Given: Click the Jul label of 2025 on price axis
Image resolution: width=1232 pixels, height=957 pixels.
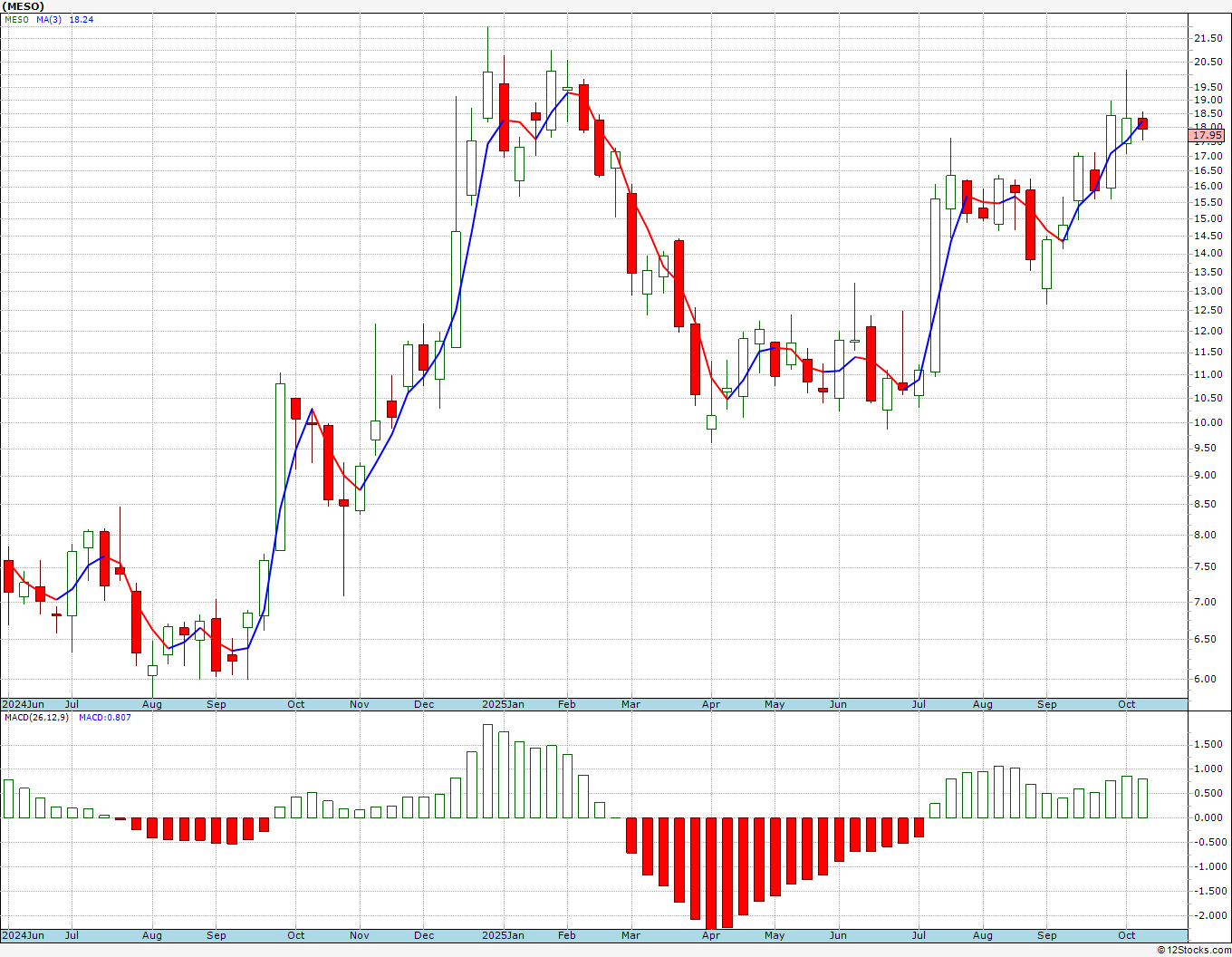Looking at the screenshot, I should click(919, 704).
